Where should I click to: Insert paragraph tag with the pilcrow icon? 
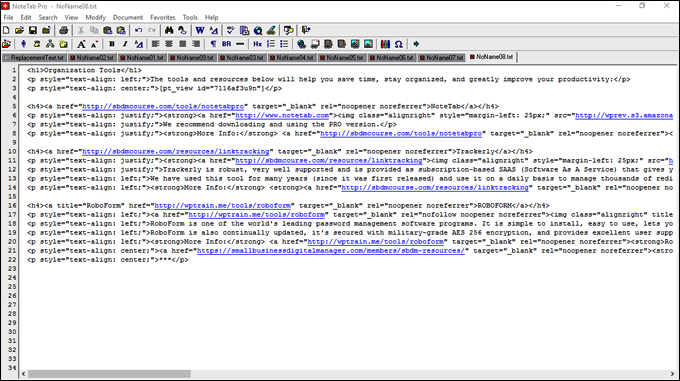pos(213,44)
